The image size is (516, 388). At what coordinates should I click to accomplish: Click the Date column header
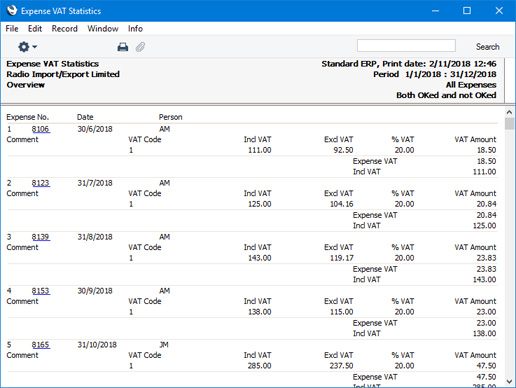click(85, 117)
